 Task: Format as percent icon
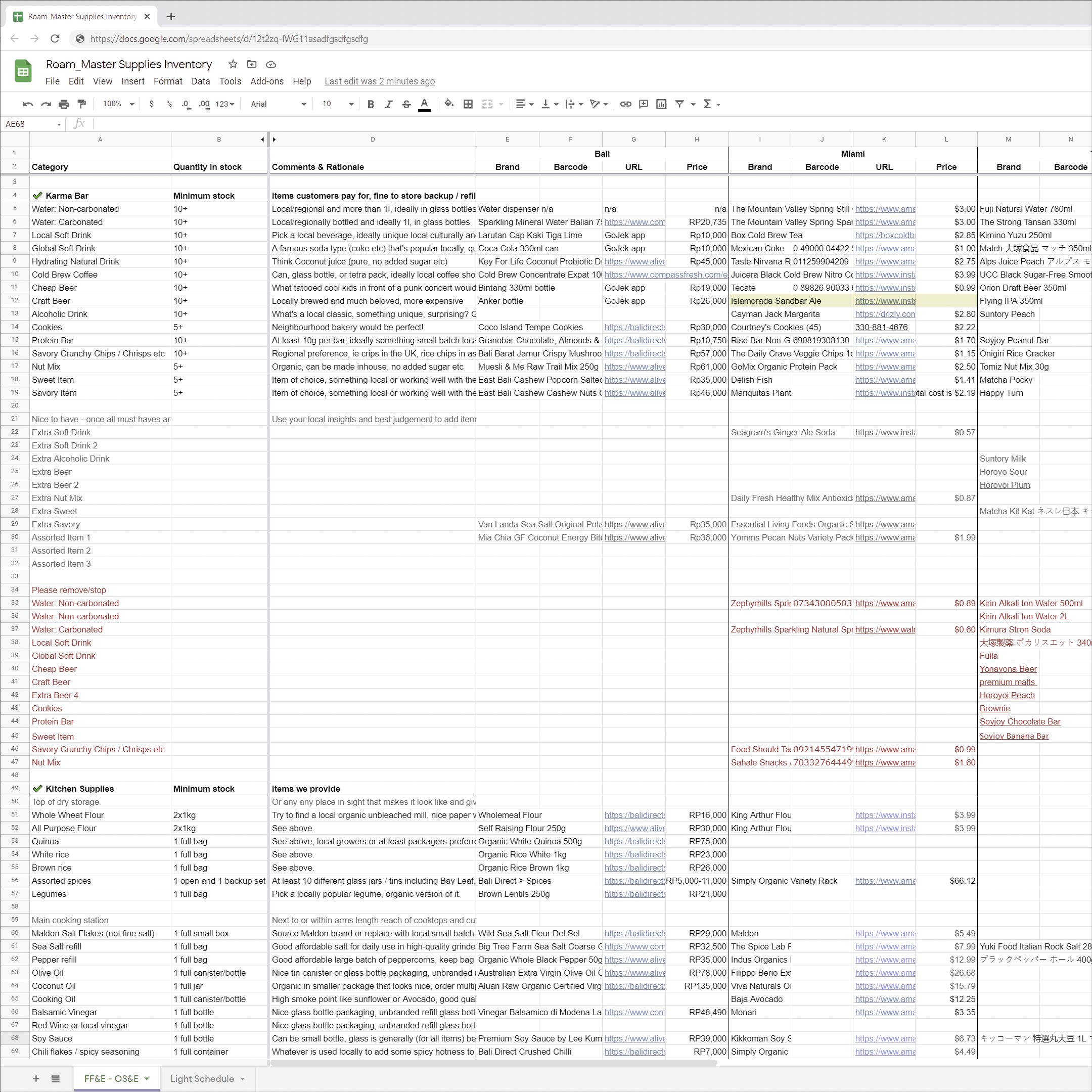click(x=169, y=104)
